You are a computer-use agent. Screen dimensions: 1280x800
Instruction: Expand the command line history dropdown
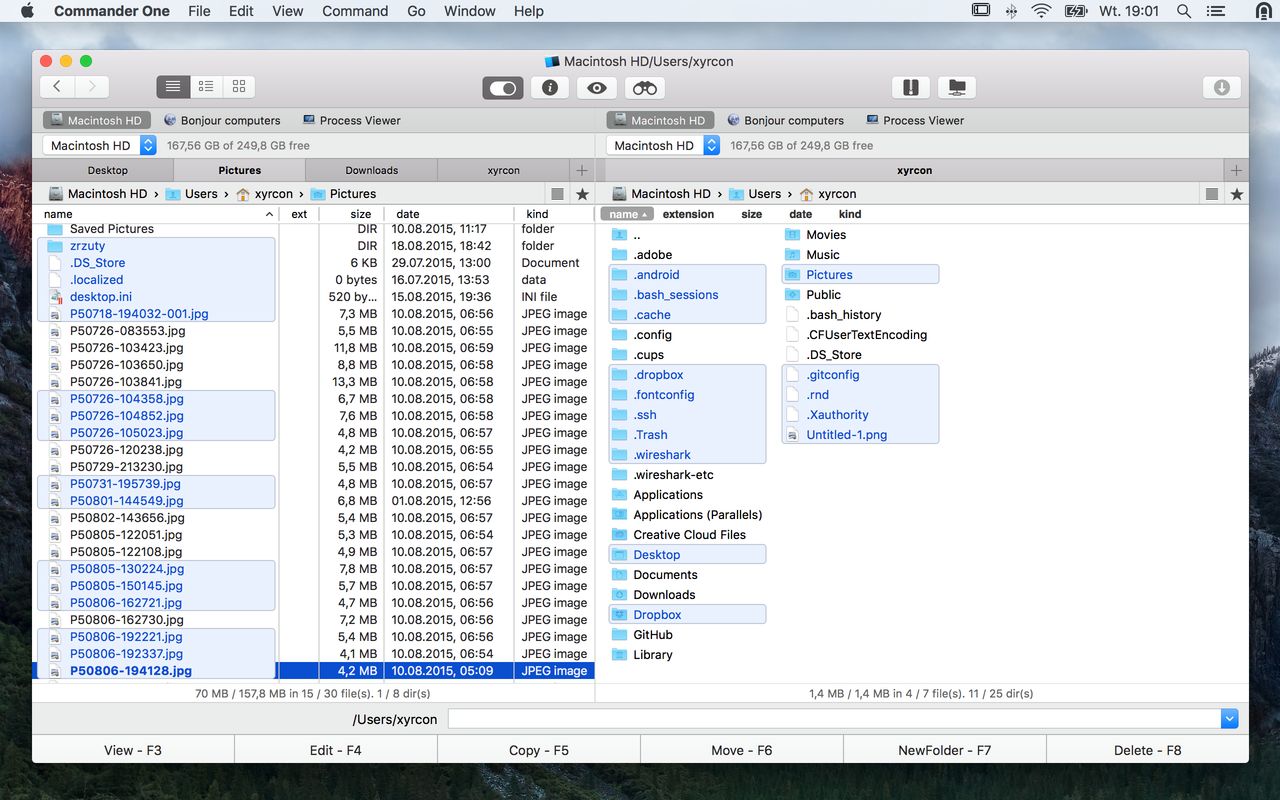[1229, 719]
